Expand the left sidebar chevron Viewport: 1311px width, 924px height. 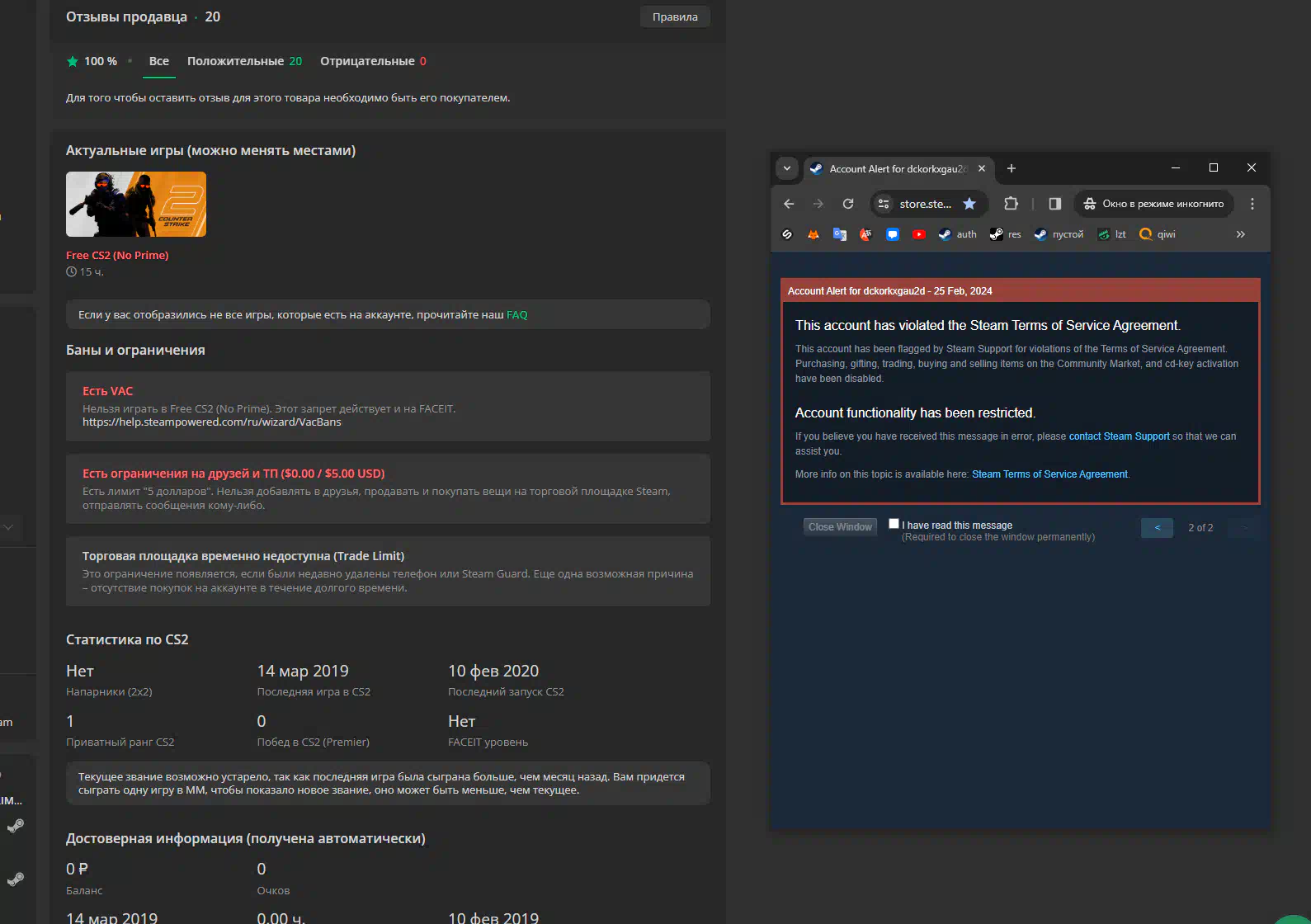click(7, 527)
